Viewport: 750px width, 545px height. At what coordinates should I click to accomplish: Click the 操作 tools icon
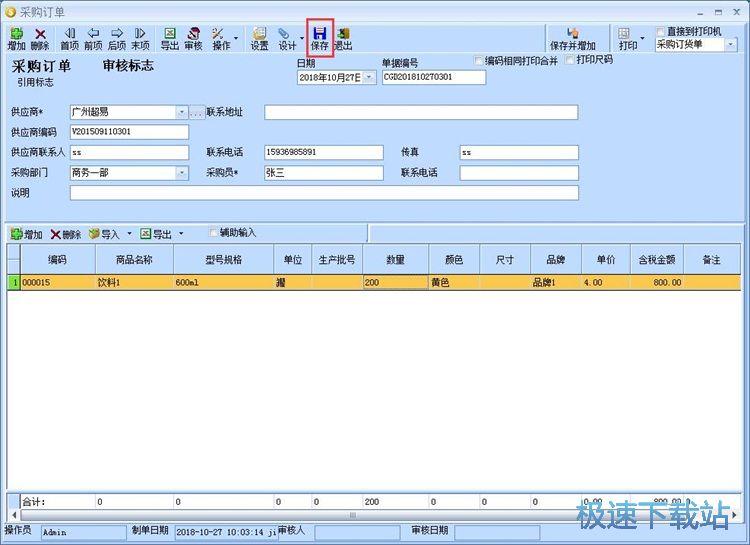(221, 39)
